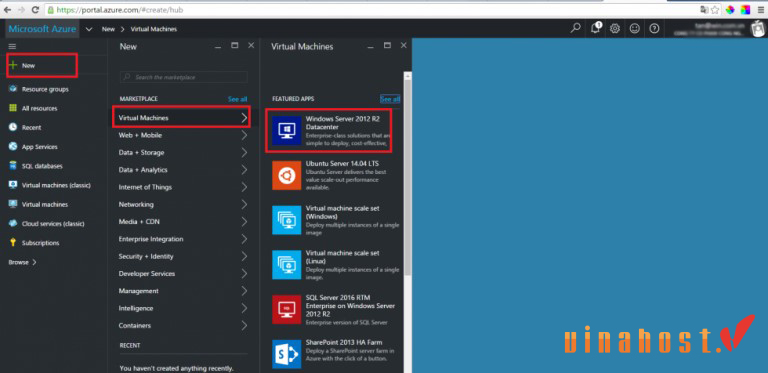Click the green plus New icon
Image resolution: width=768 pixels, height=373 pixels.
[x=13, y=65]
